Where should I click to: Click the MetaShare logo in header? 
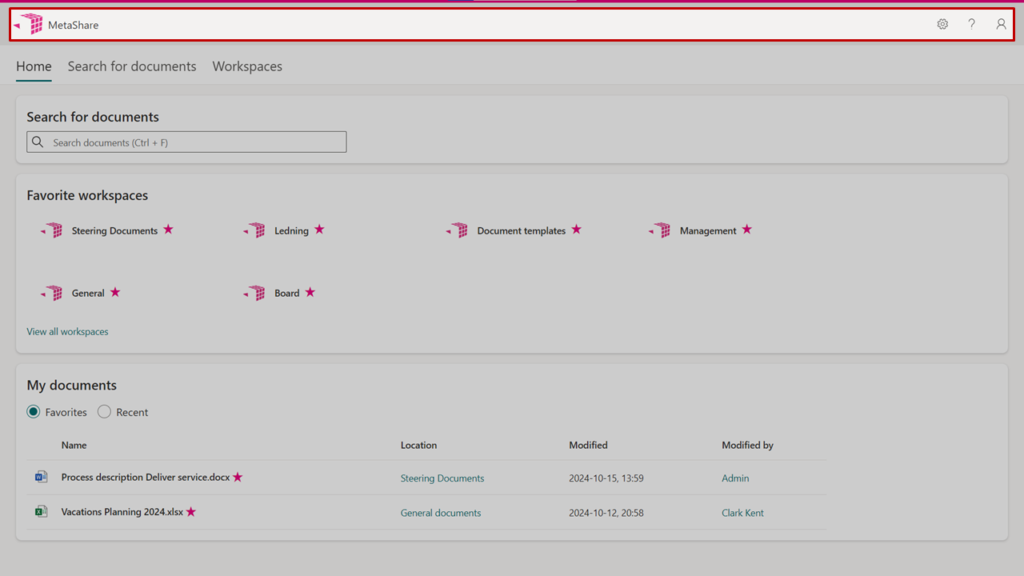click(30, 24)
